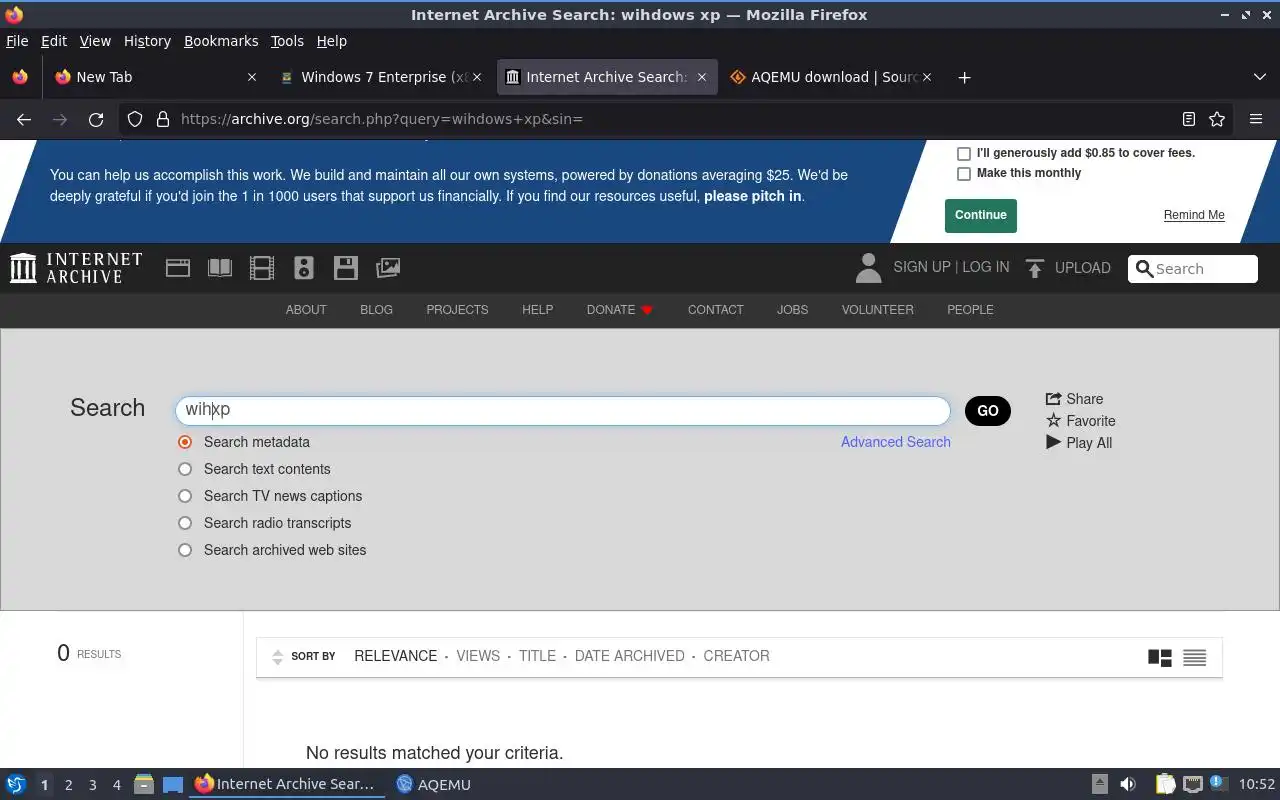
Task: Click the black GO search button
Action: click(988, 411)
